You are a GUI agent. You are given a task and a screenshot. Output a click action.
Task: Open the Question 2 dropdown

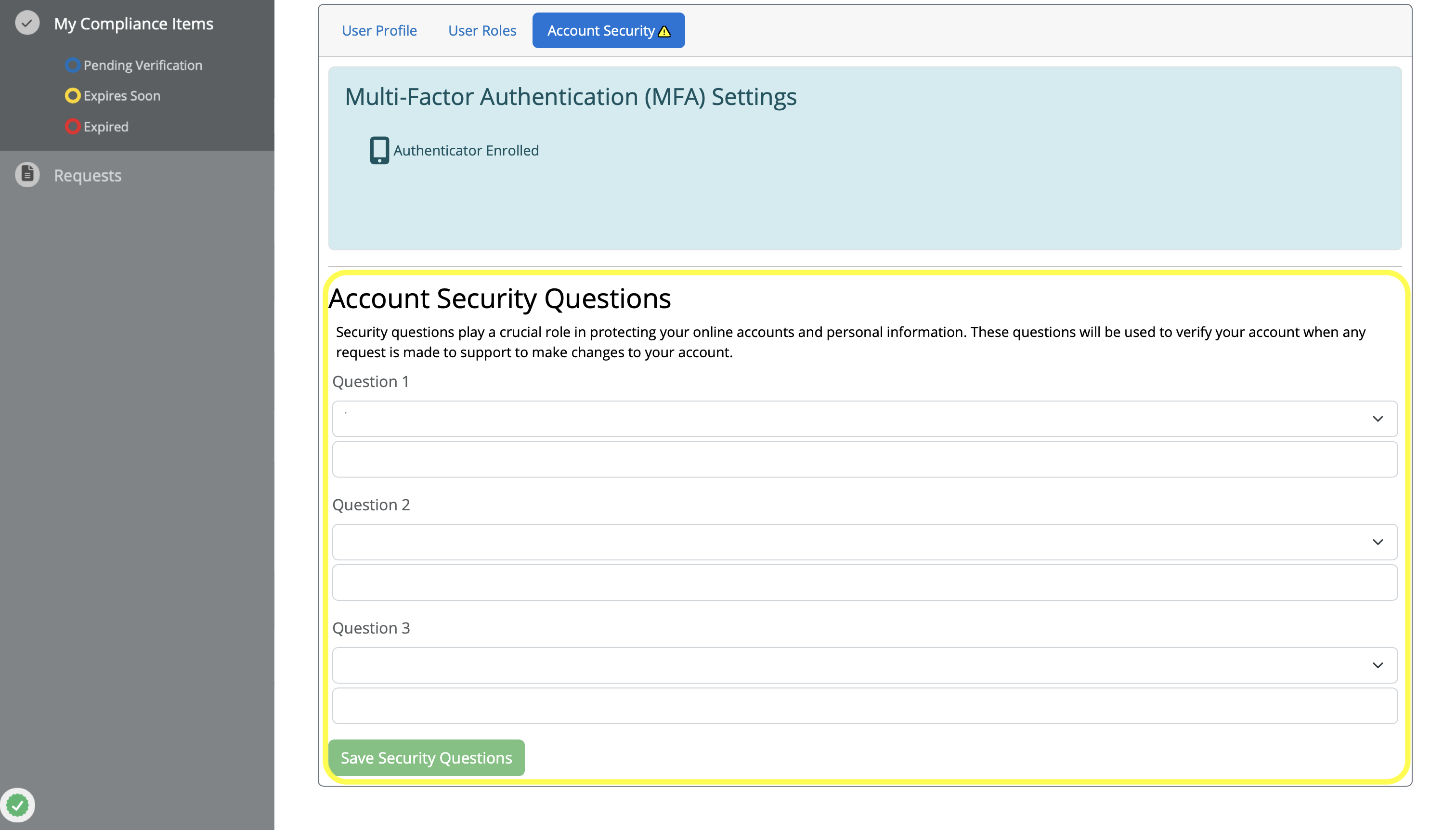pos(864,542)
